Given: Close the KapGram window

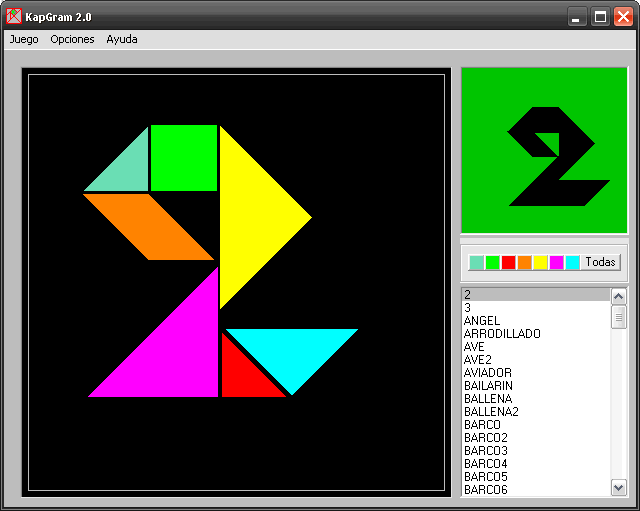Looking at the screenshot, I should (623, 17).
